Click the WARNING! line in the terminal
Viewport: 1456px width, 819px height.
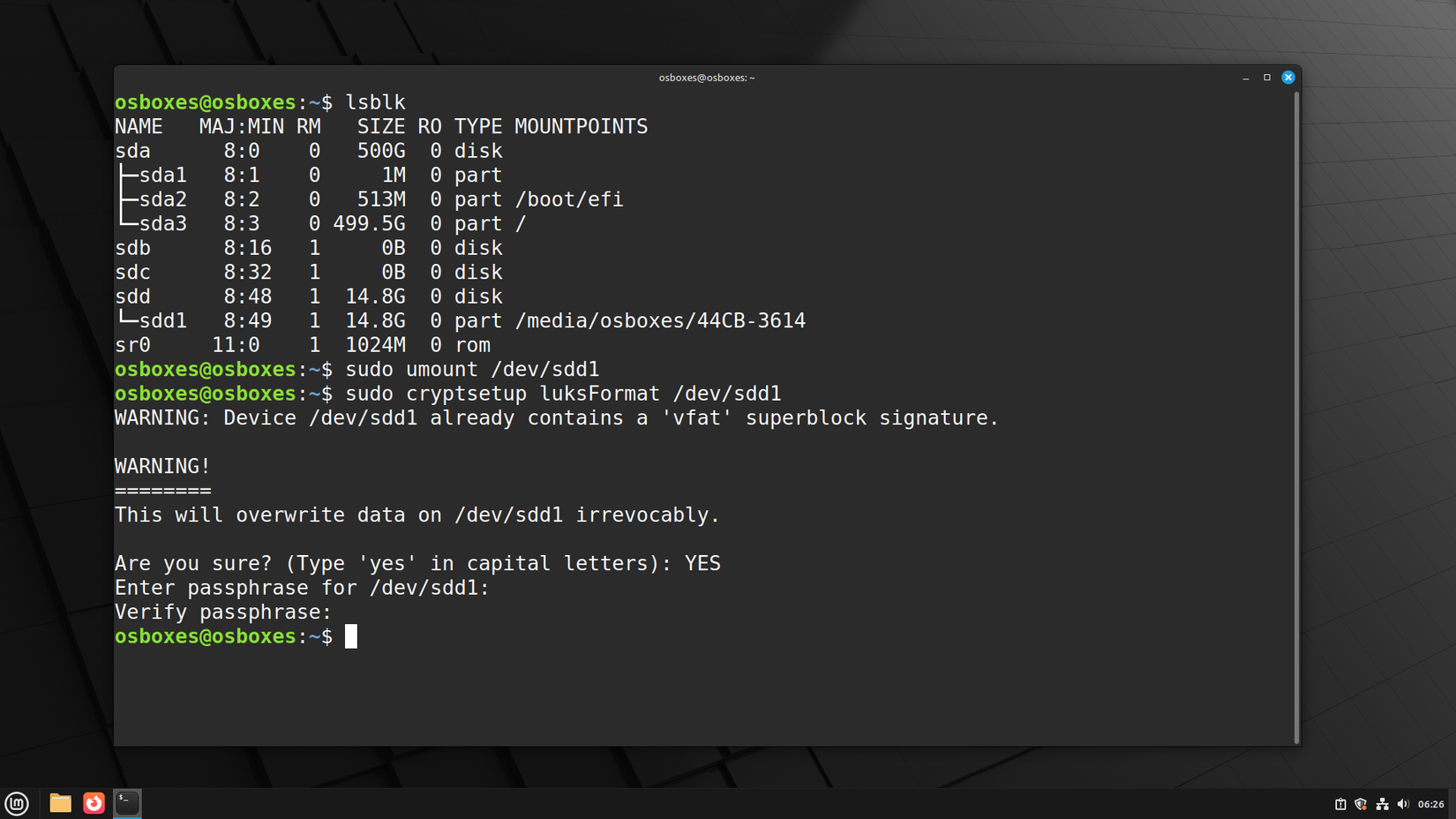click(161, 465)
